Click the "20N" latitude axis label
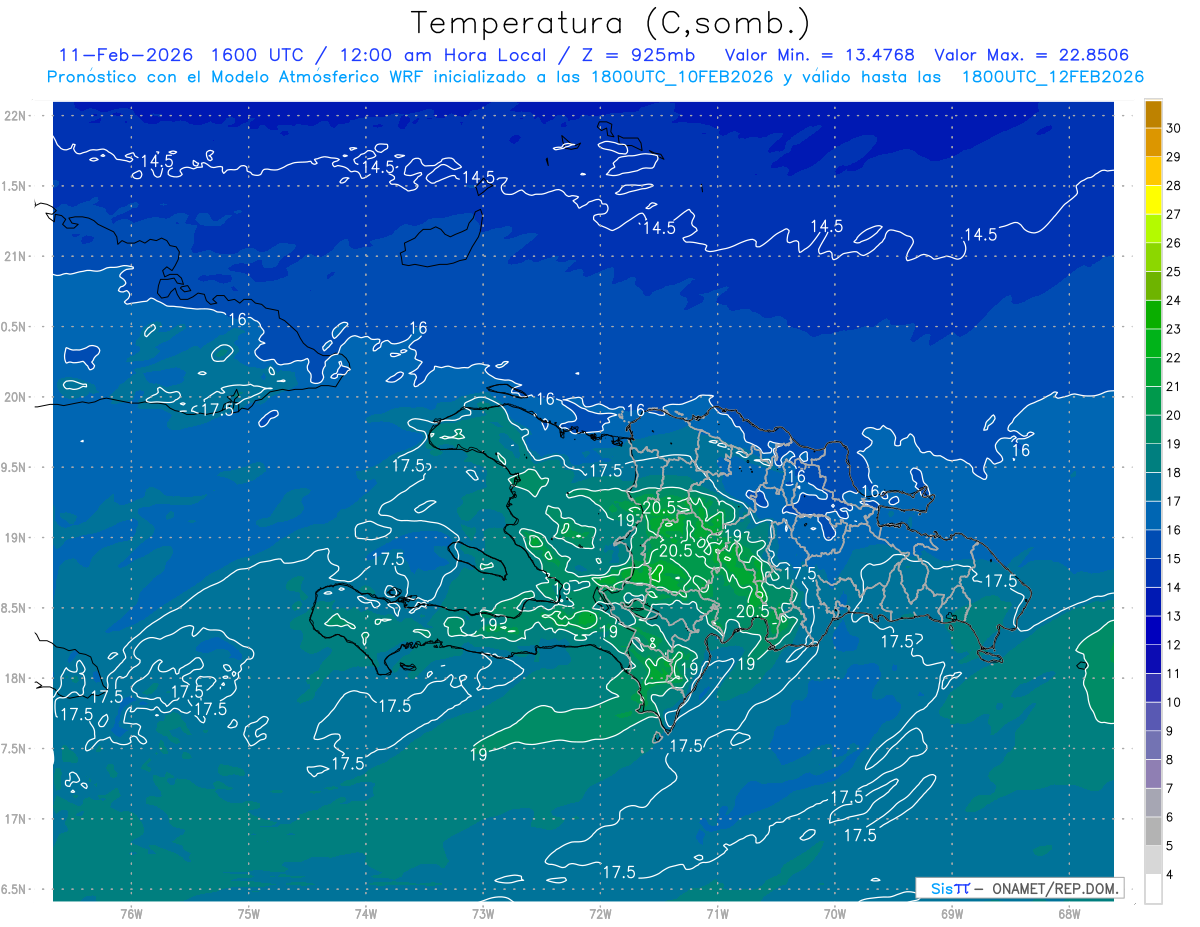The height and width of the screenshot is (927, 1200). click(x=17, y=397)
